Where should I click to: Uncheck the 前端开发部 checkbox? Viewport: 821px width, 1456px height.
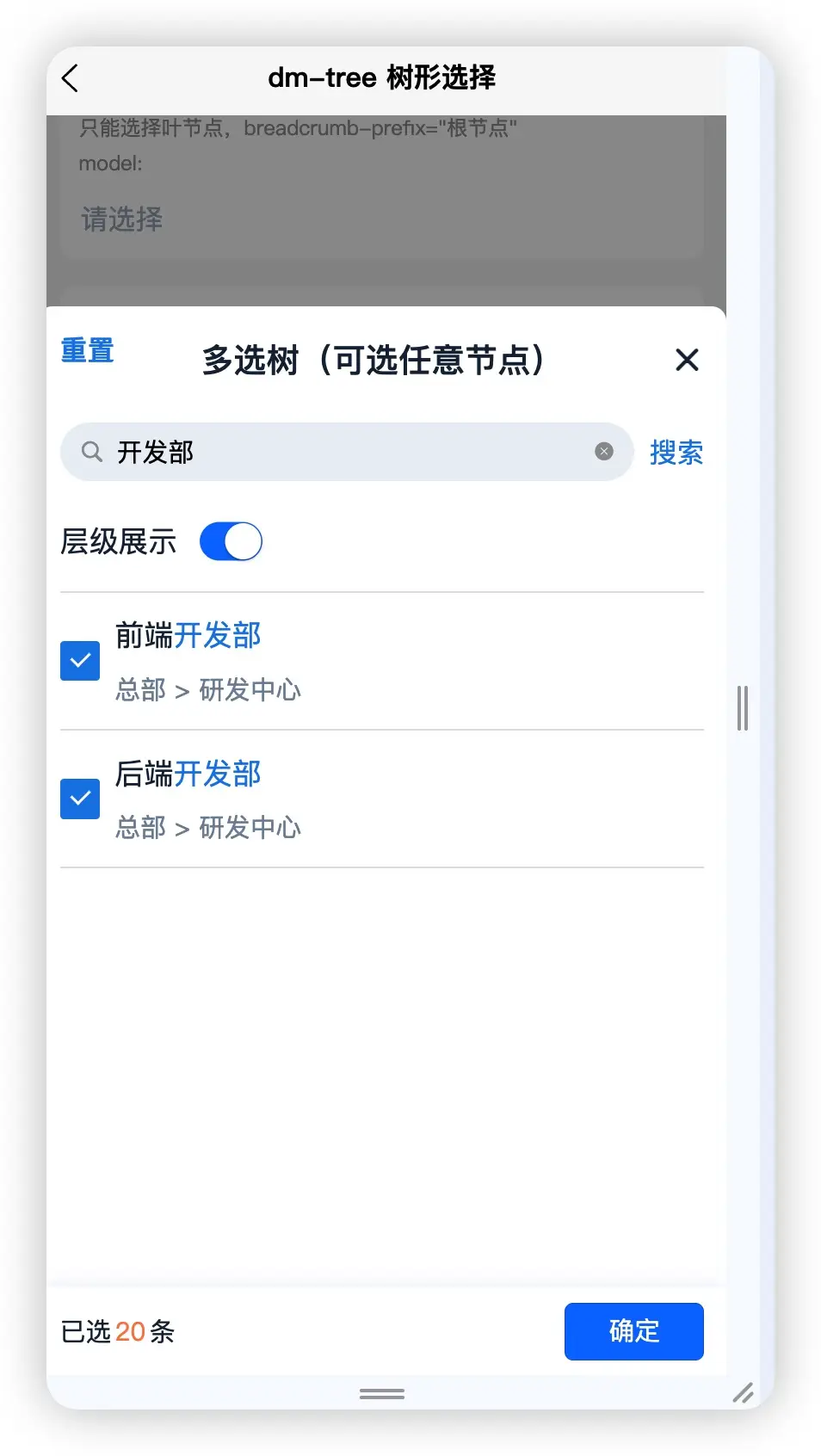pyautogui.click(x=80, y=661)
